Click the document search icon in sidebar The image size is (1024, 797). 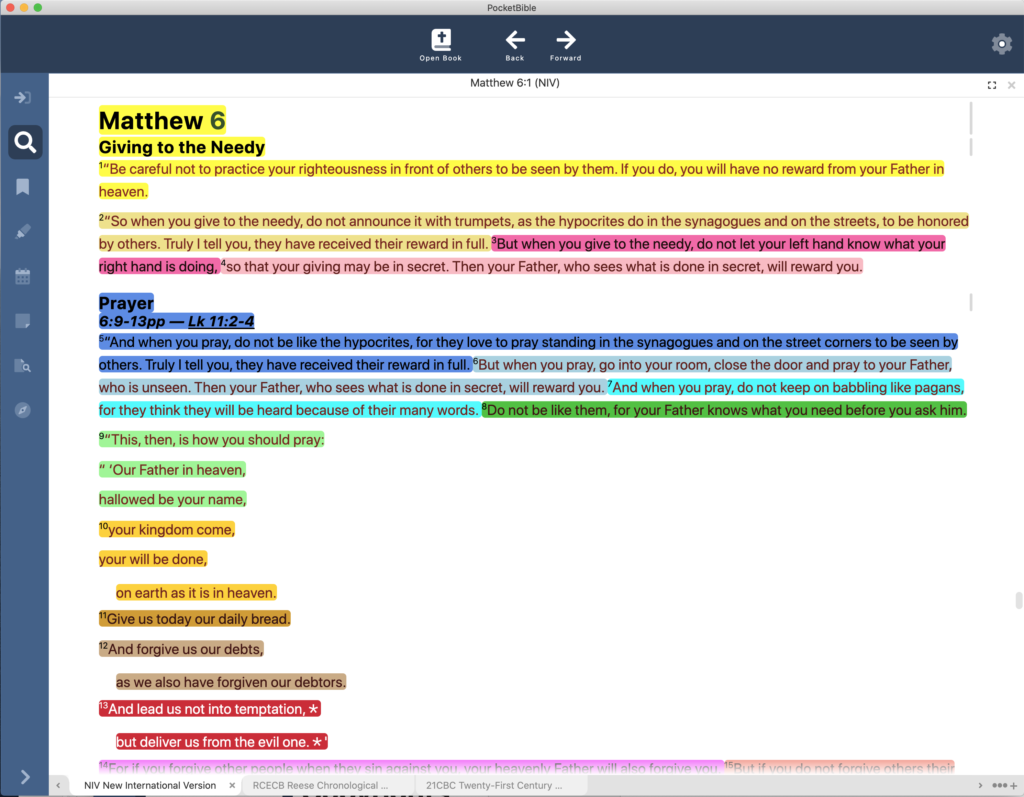(23, 365)
